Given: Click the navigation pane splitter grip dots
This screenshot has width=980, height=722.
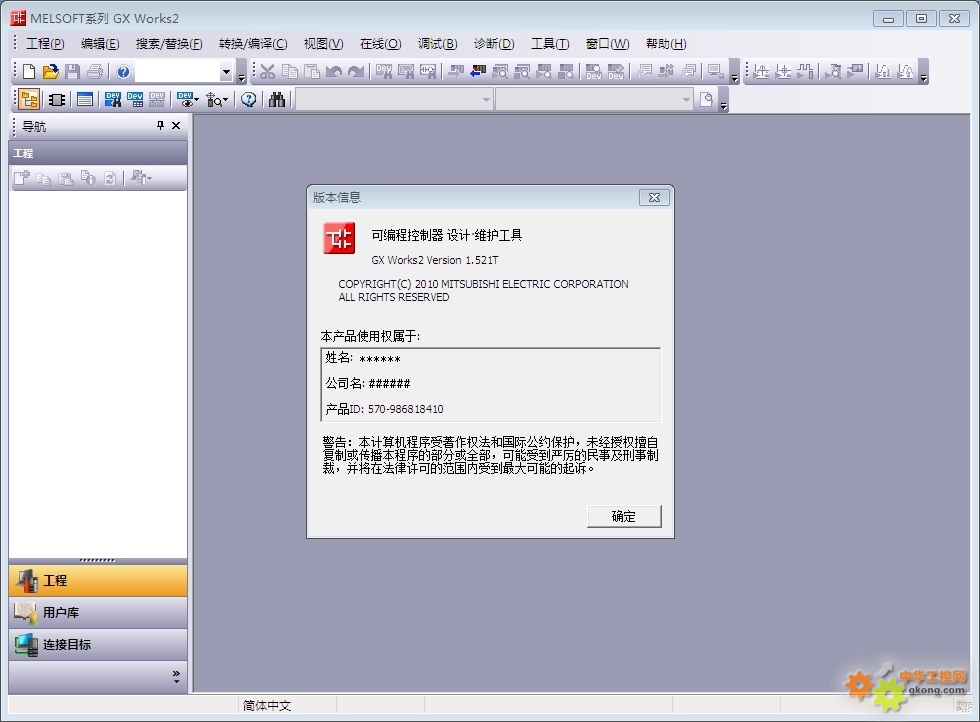Looking at the screenshot, I should point(98,560).
